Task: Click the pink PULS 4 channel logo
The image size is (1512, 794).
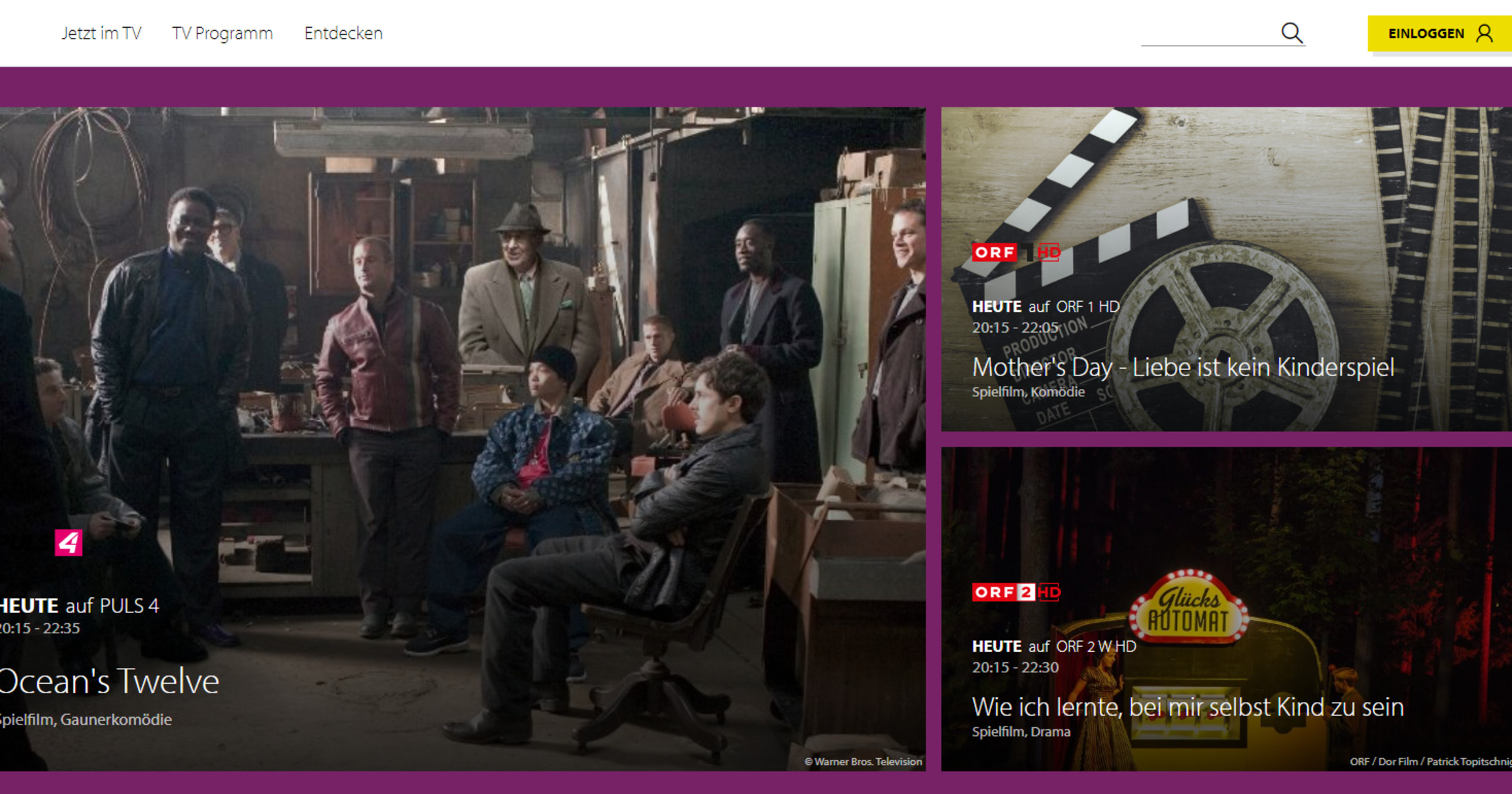Action: pyautogui.click(x=68, y=543)
